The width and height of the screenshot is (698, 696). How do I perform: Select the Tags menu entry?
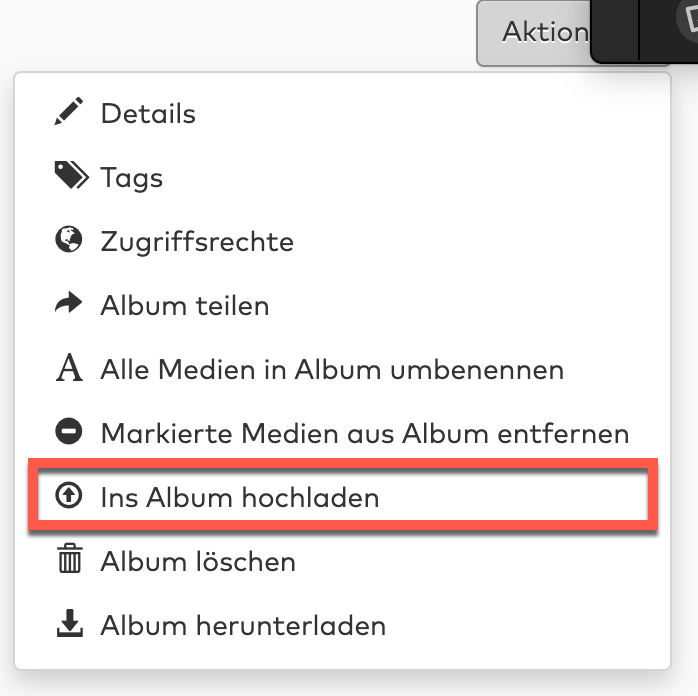point(131,178)
